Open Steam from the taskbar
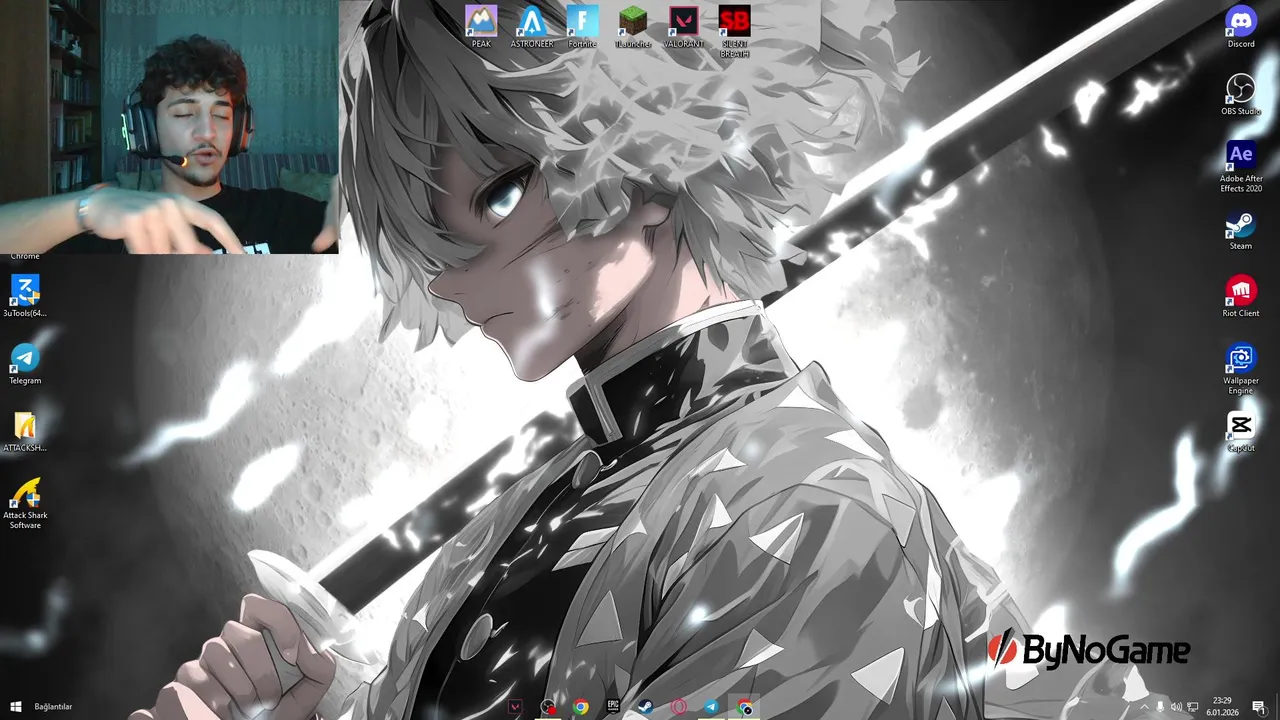This screenshot has height=720, width=1280. tap(646, 707)
